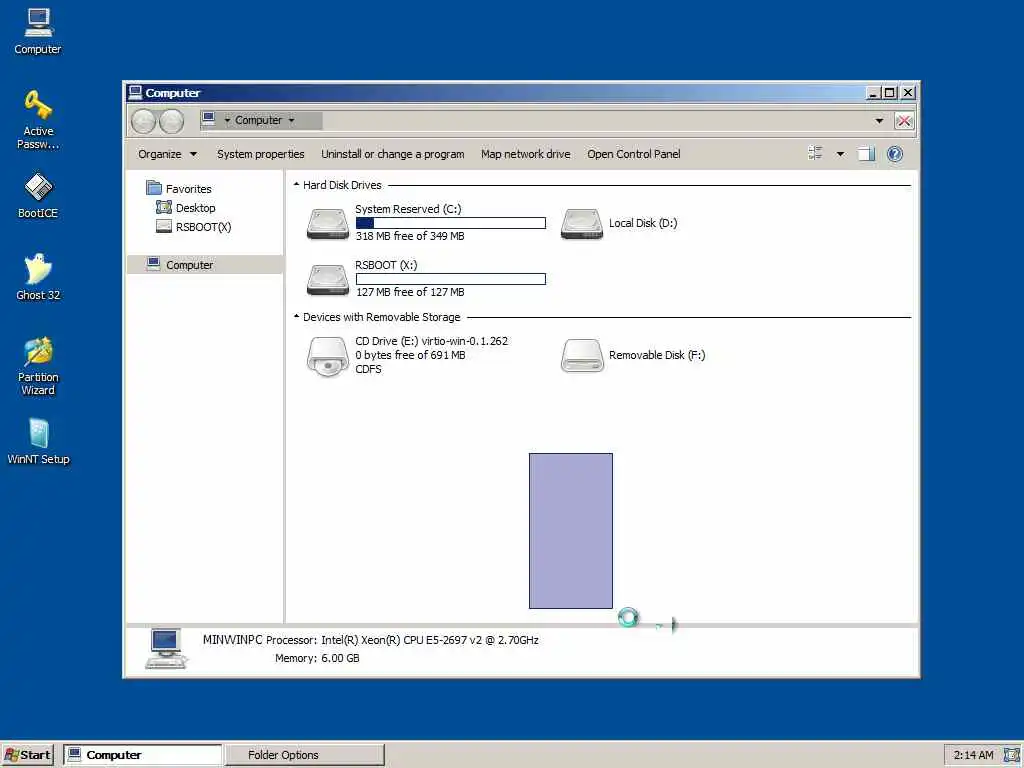This screenshot has width=1024, height=768.
Task: Expand the Organize menu
Action: click(167, 154)
